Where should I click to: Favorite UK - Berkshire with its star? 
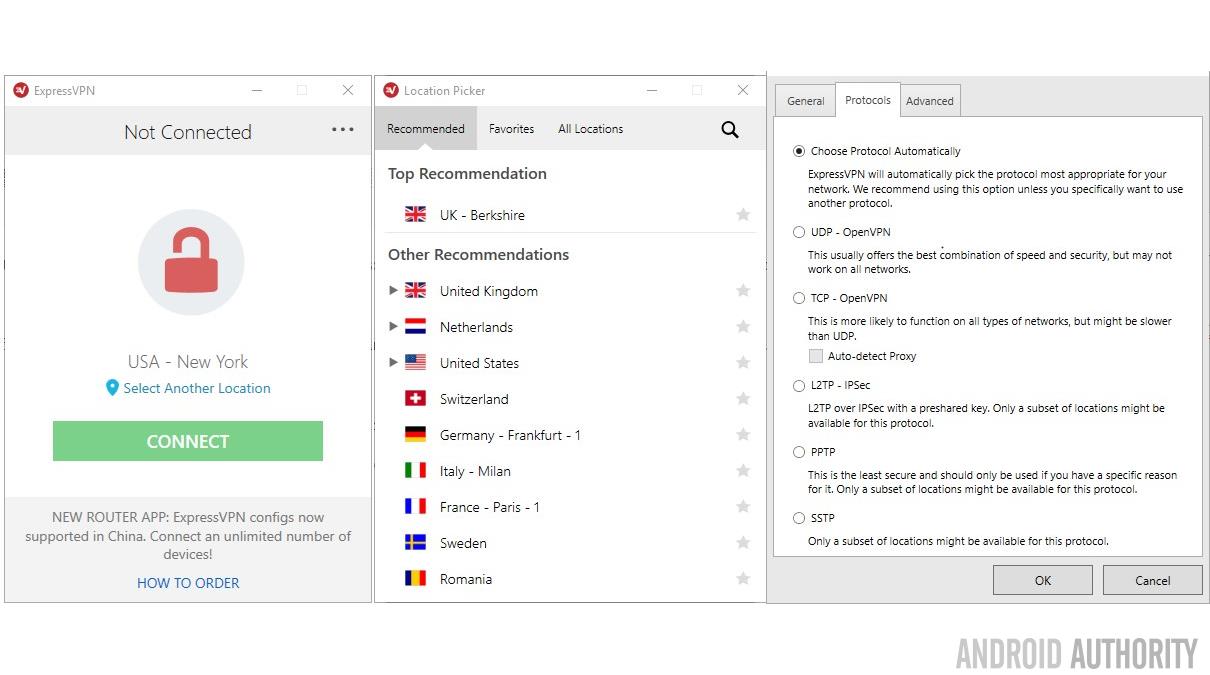(x=743, y=214)
